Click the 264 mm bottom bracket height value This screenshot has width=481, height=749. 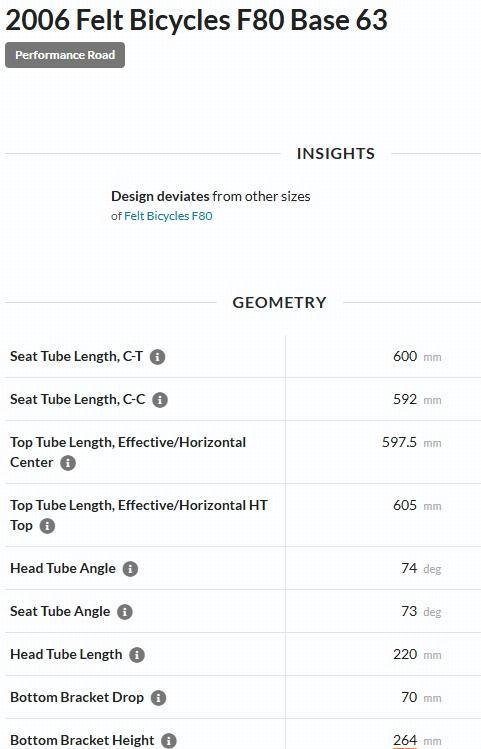(x=417, y=740)
